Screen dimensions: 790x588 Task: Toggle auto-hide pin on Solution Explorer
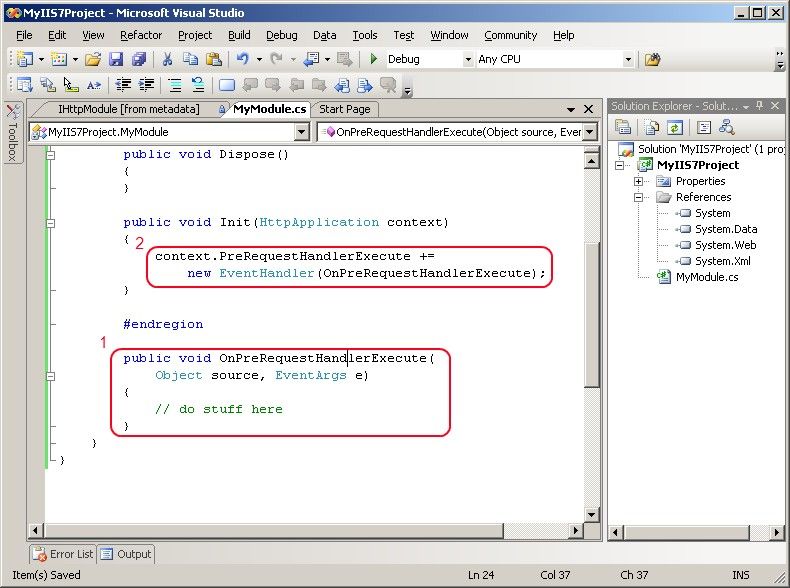(x=760, y=106)
